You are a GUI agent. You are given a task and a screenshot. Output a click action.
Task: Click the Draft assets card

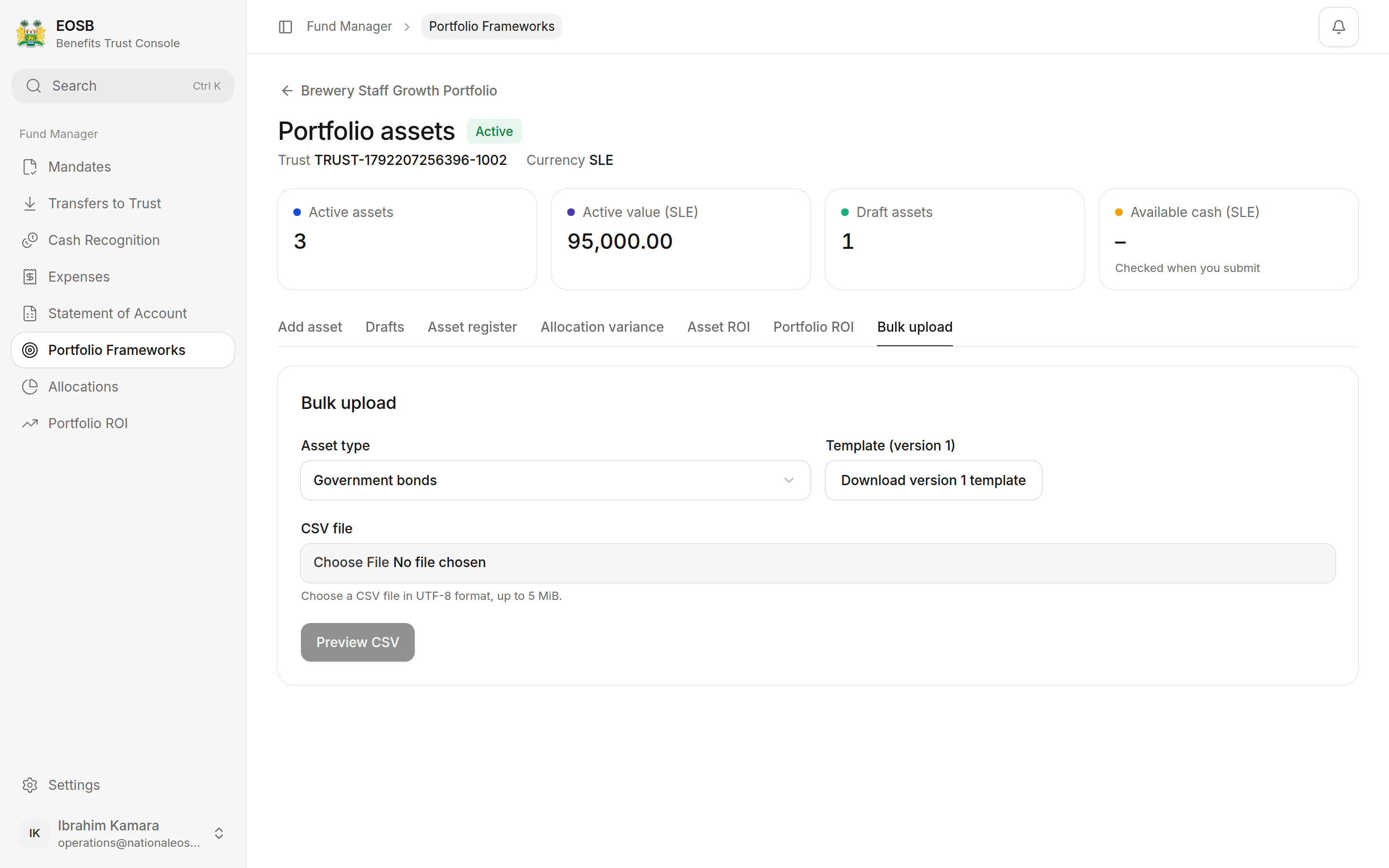[x=954, y=239]
